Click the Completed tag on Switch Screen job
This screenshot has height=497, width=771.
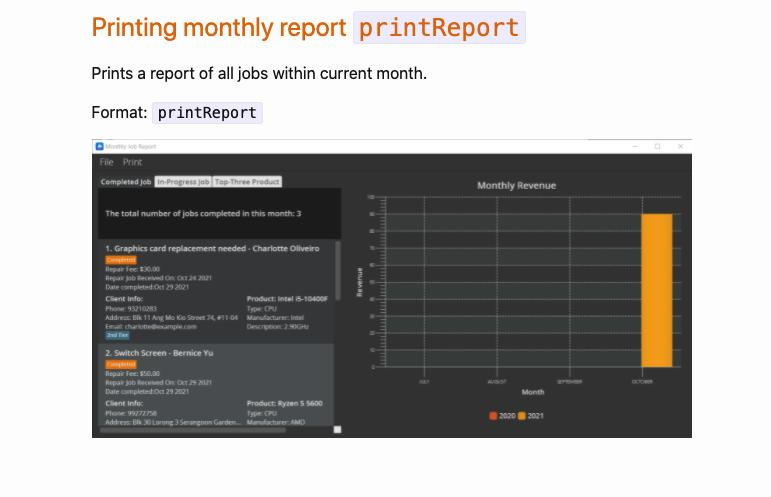121,364
